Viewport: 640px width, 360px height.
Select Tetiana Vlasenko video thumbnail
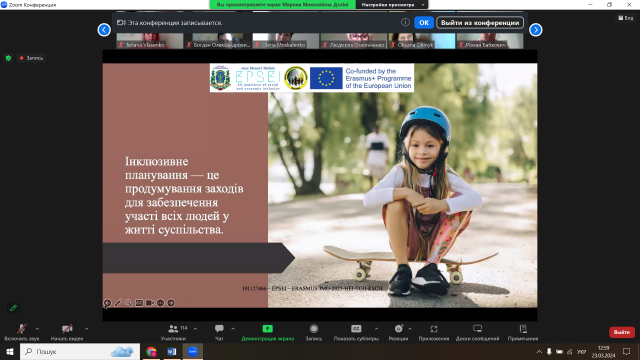(150, 41)
